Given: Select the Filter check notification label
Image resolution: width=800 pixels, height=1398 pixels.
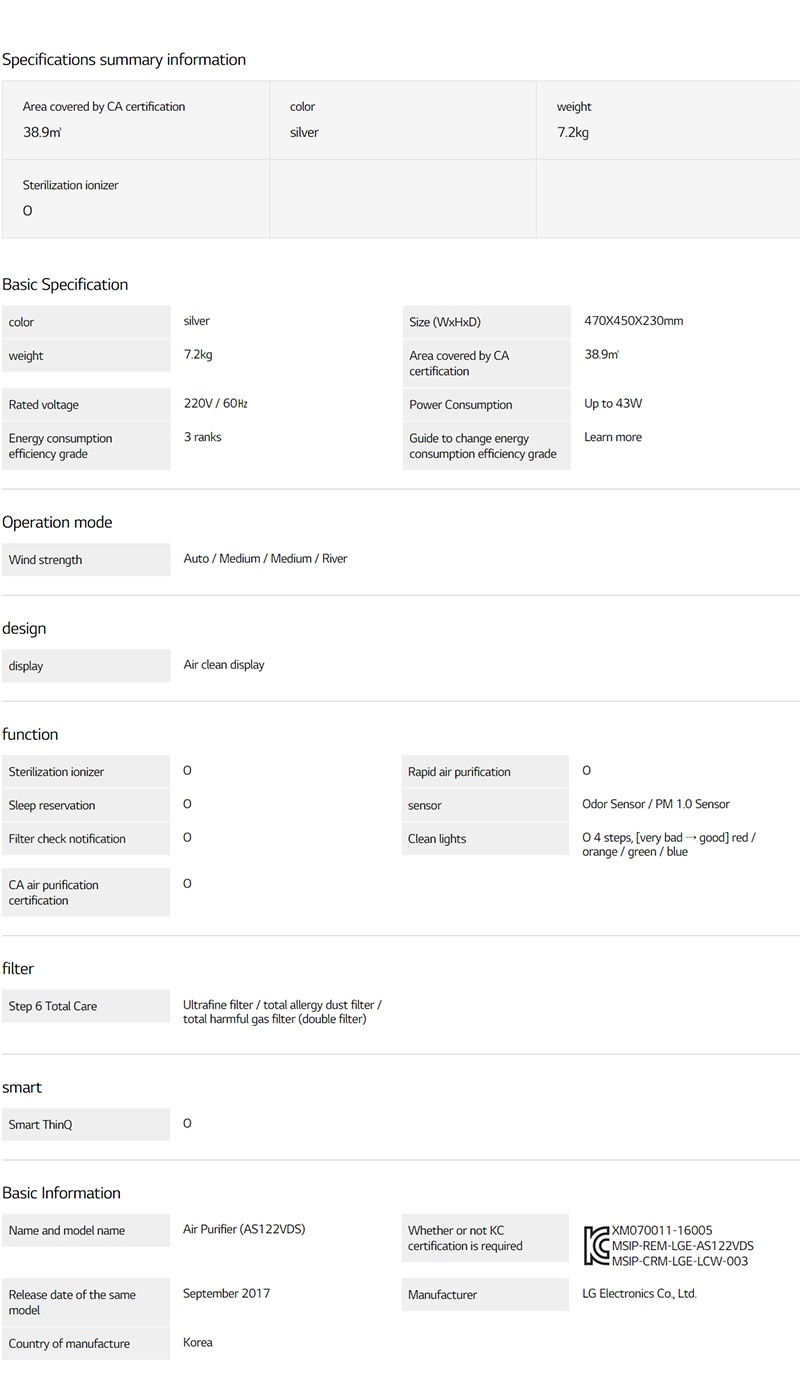Looking at the screenshot, I should click(x=86, y=839).
